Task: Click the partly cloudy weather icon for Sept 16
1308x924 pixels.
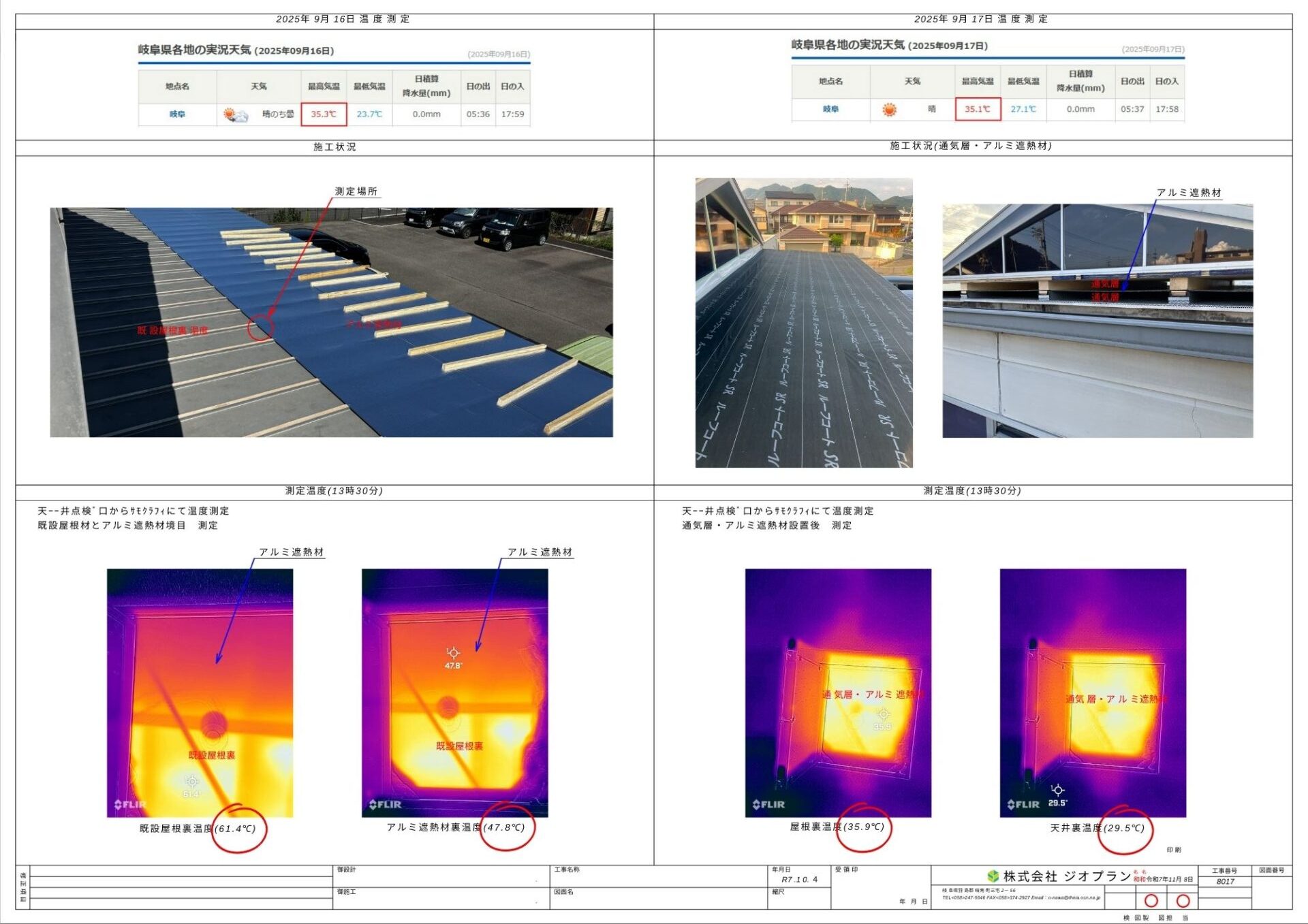Action: (x=236, y=114)
